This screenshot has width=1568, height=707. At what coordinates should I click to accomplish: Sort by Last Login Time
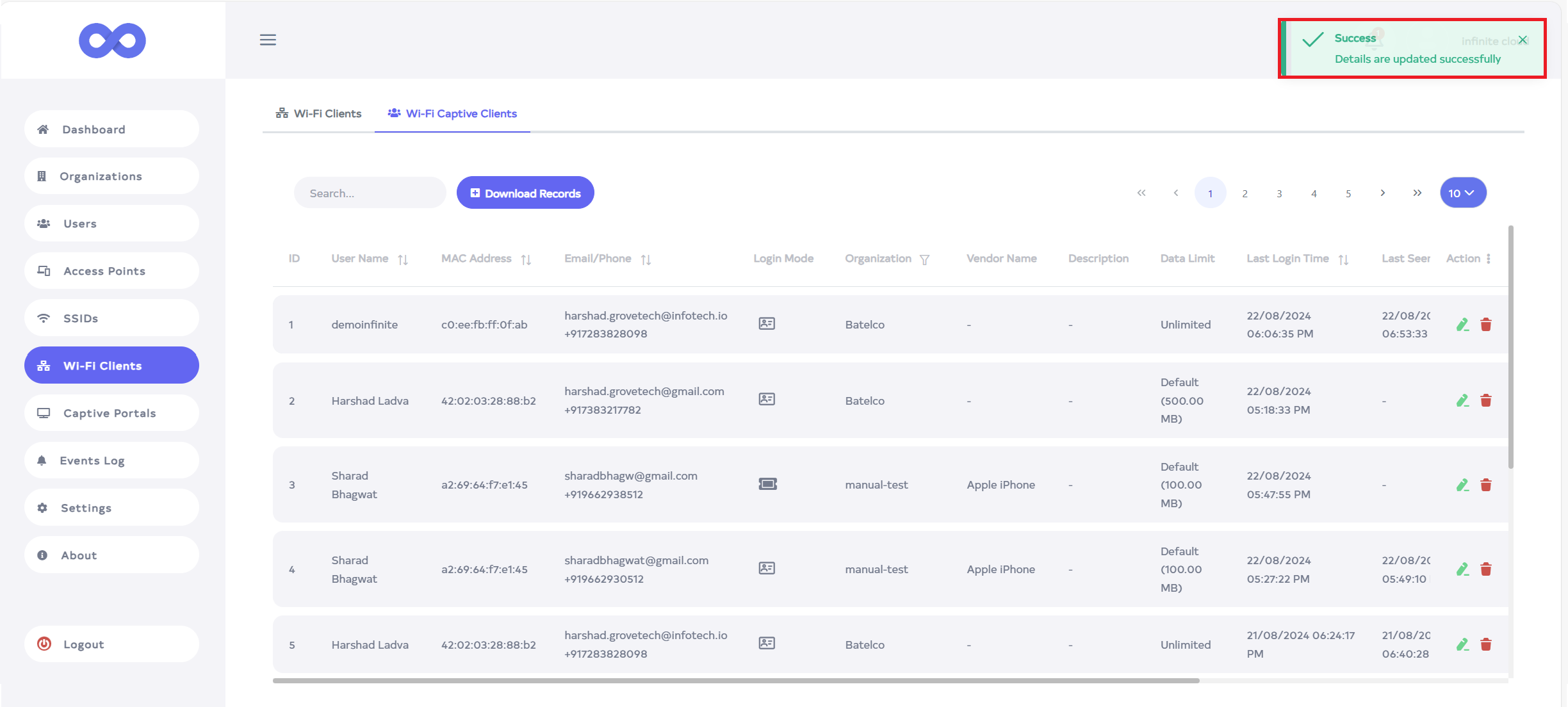pos(1343,259)
